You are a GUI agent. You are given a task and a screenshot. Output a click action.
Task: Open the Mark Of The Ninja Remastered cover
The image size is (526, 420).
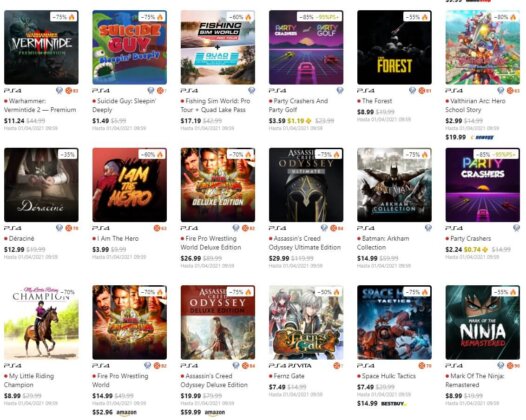pyautogui.click(x=483, y=322)
